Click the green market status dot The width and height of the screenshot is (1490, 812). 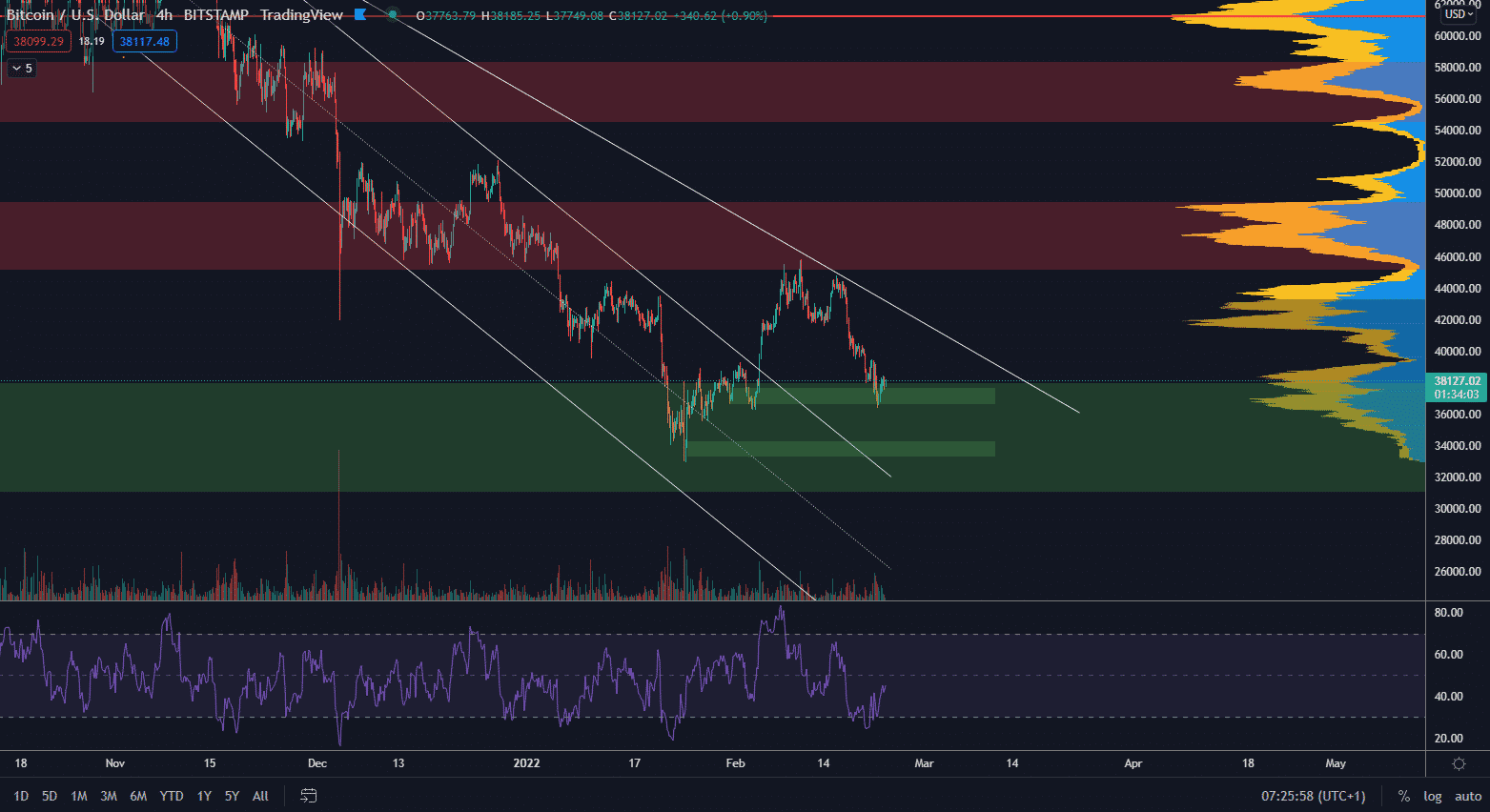click(x=392, y=15)
